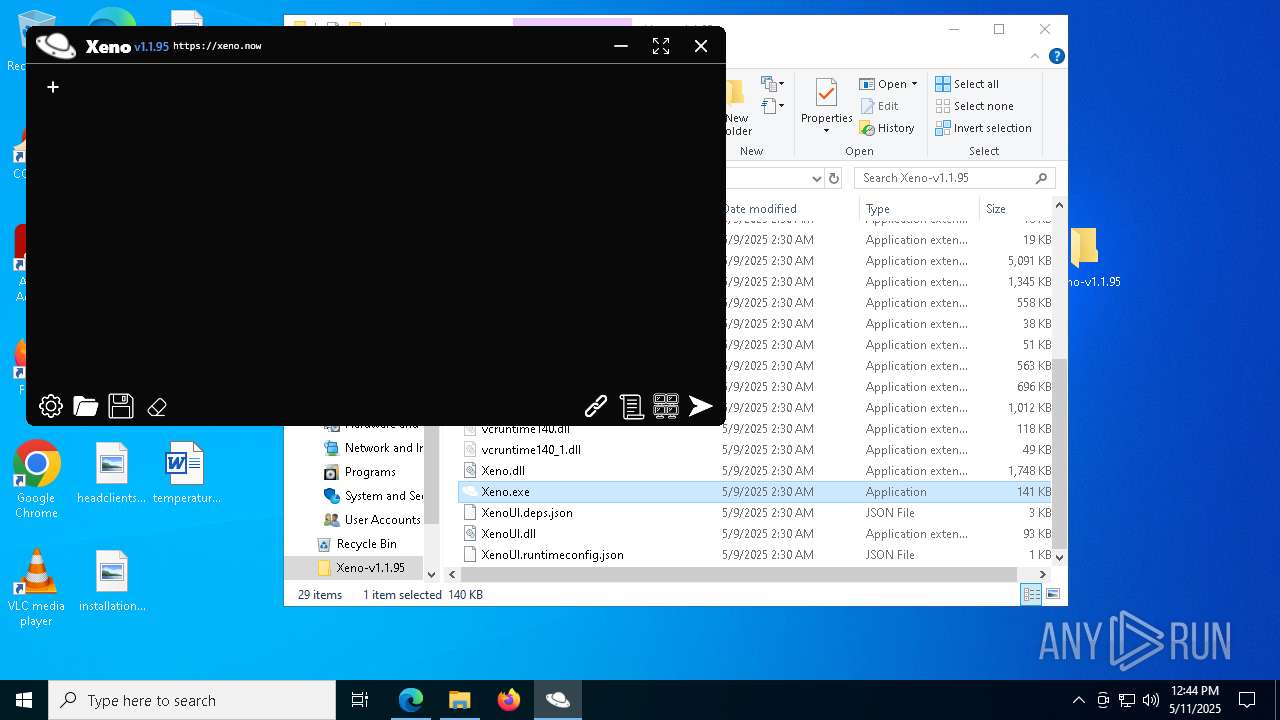
Task: Click Invert selection in Explorer ribbon
Action: click(x=984, y=128)
